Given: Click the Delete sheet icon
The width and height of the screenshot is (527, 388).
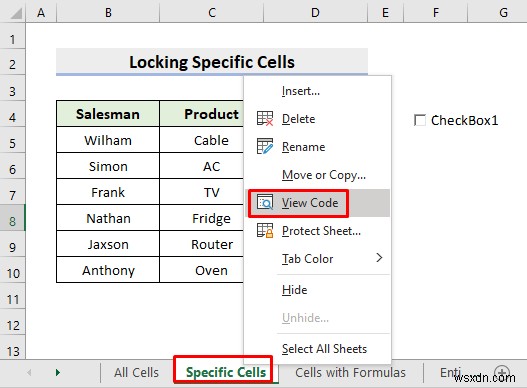Looking at the screenshot, I should 265,119.
